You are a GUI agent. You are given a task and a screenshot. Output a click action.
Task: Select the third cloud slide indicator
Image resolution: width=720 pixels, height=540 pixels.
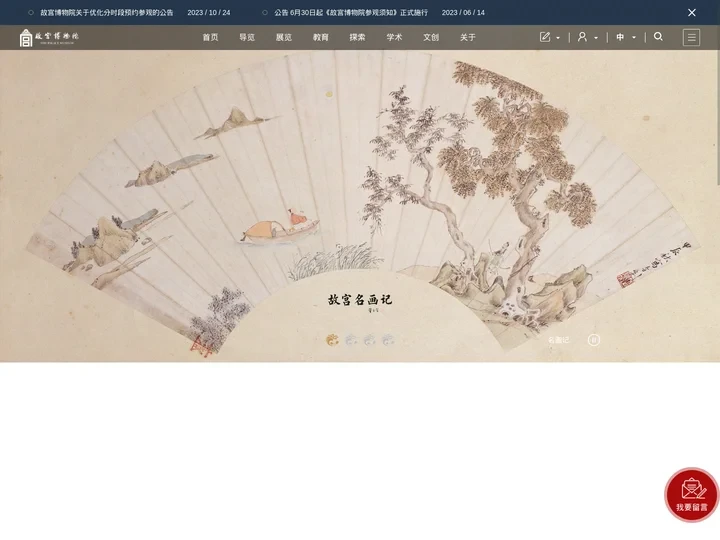pyautogui.click(x=370, y=340)
